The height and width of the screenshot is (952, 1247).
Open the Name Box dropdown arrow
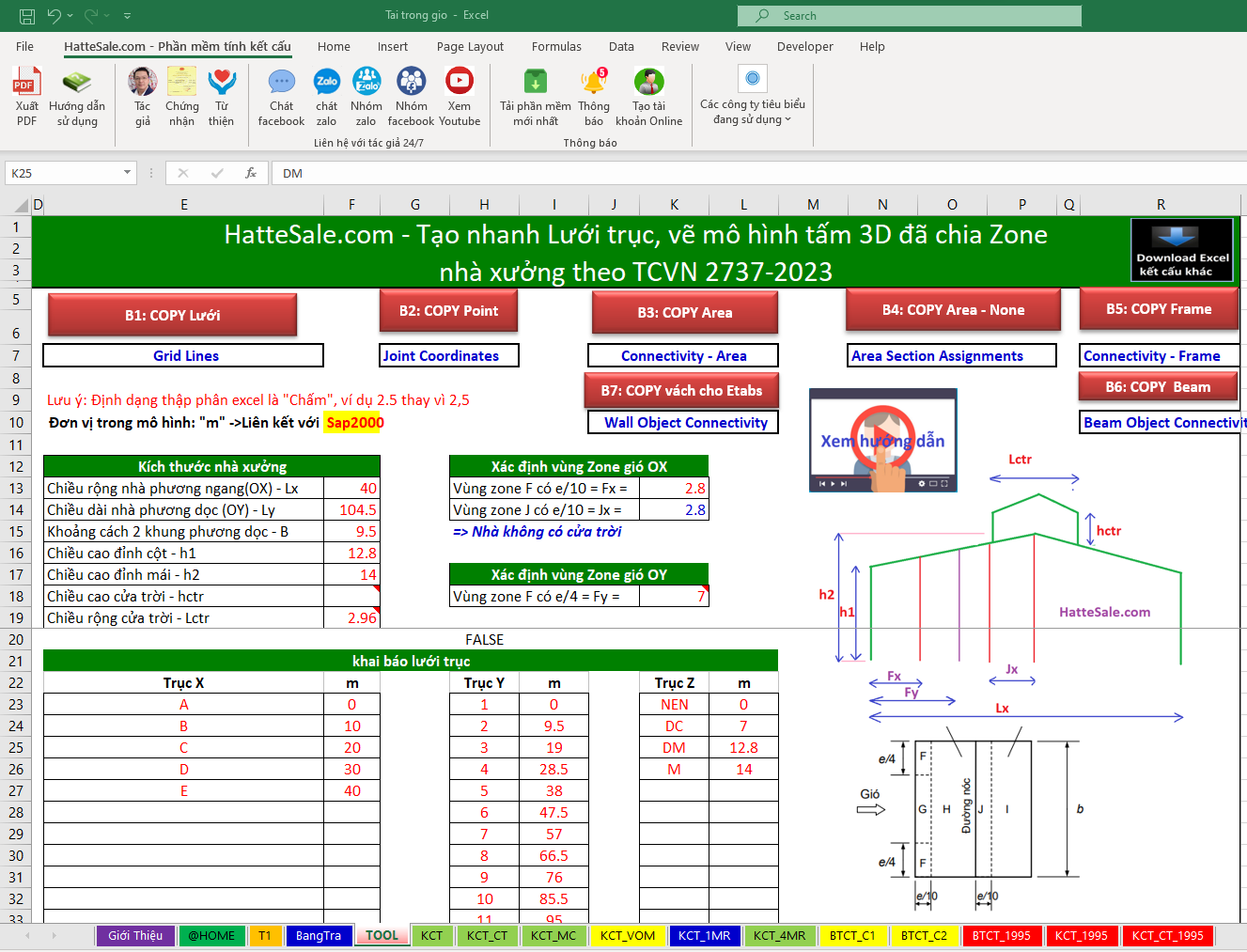coord(127,173)
